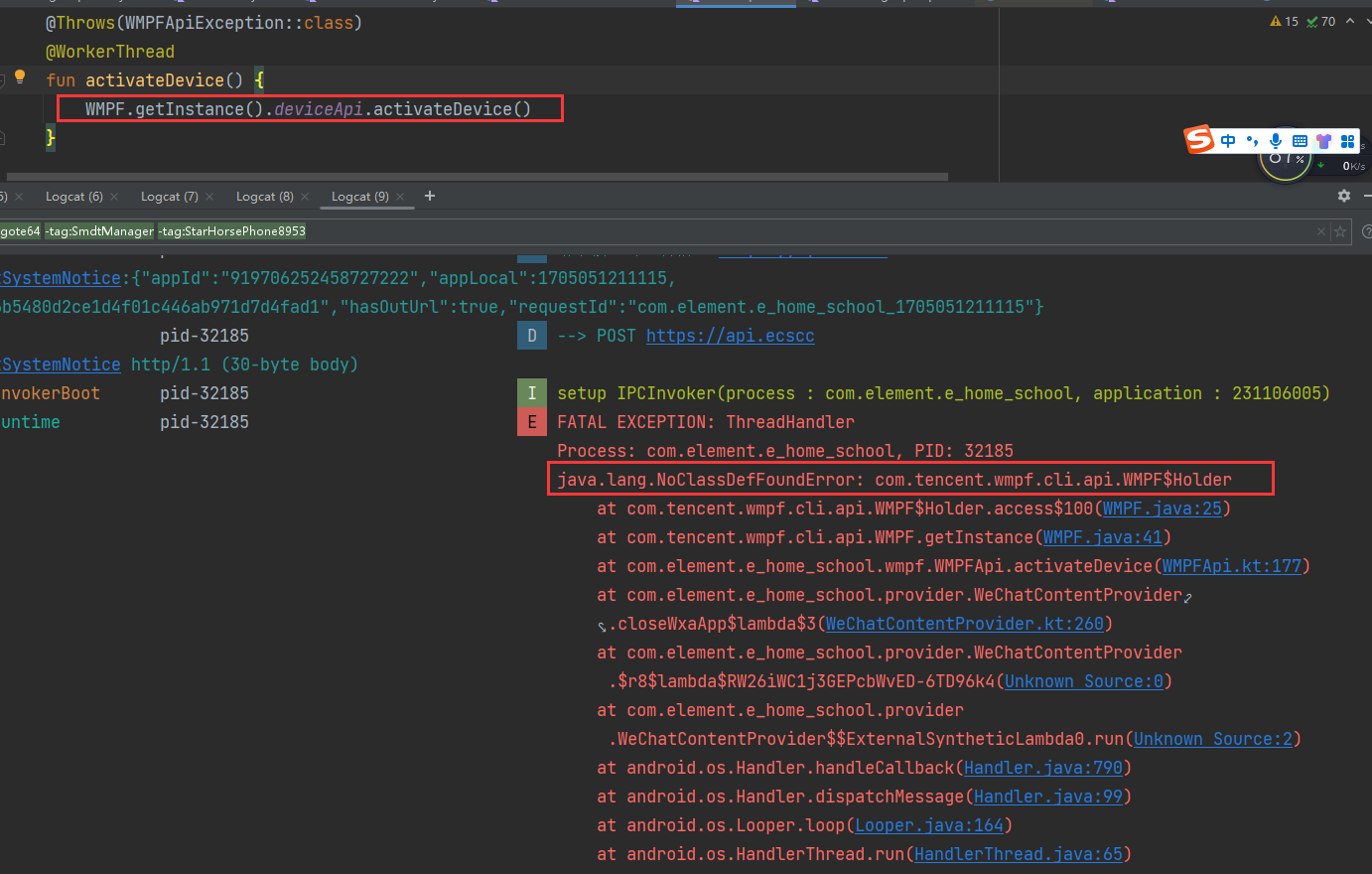
Task: Jump to WMPFApi.kt:177 source link
Action: pos(1232,566)
